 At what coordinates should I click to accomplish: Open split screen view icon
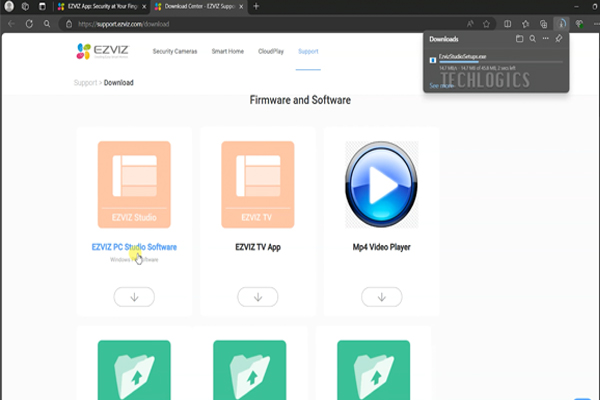tap(508, 23)
